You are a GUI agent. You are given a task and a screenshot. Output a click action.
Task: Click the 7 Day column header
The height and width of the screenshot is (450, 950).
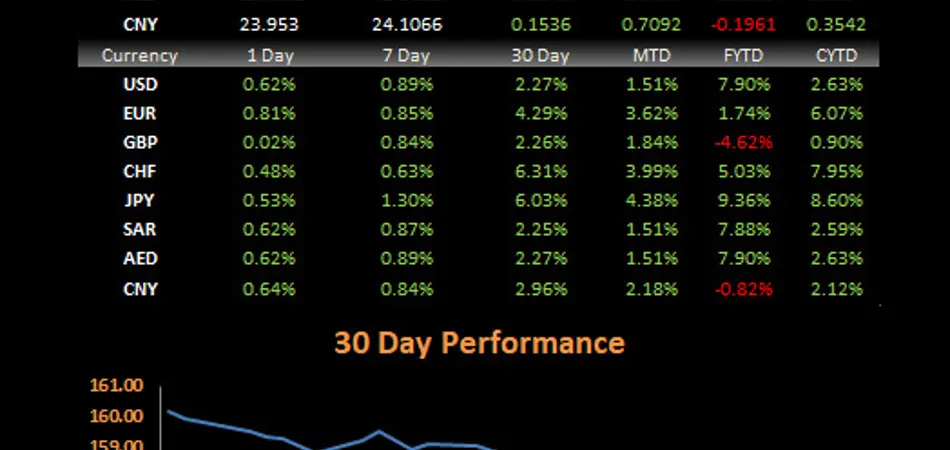[x=406, y=56]
